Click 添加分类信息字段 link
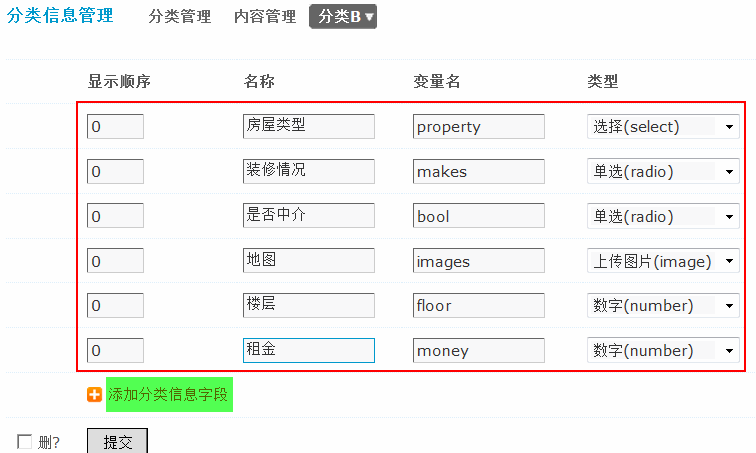The height and width of the screenshot is (453, 756). 169,395
